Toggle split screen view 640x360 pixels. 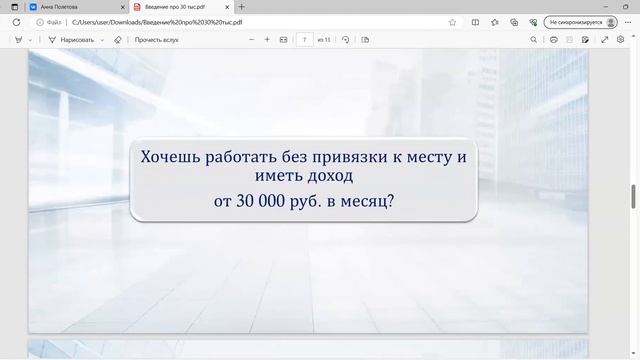475,22
